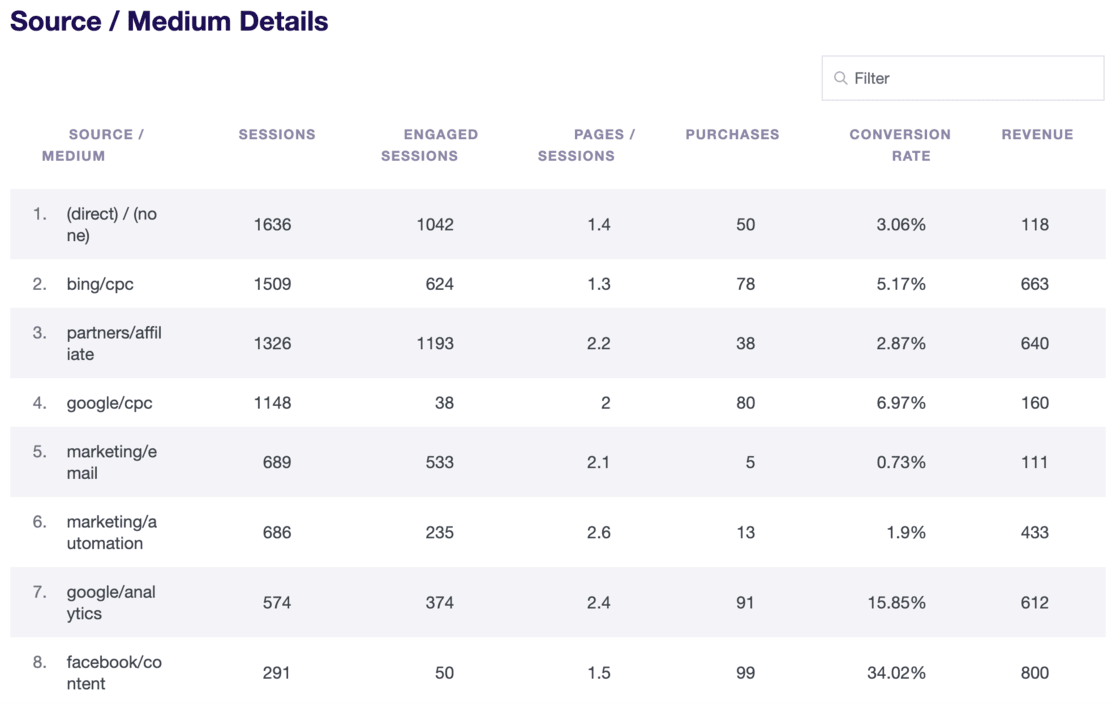Select the marketing/automation row label
The image size is (1116, 703).
[x=112, y=532]
